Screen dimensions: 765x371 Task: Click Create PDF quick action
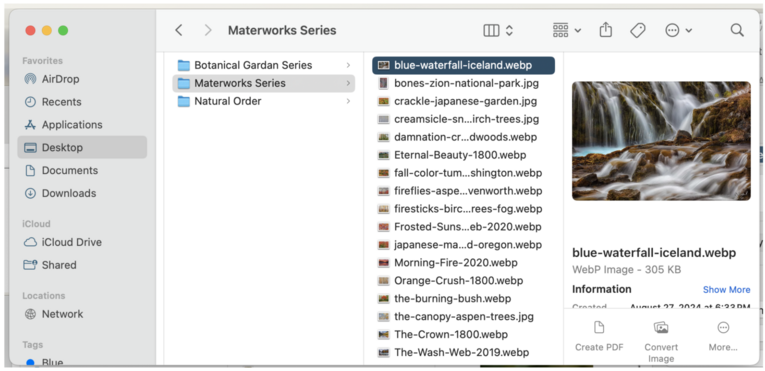pyautogui.click(x=599, y=336)
